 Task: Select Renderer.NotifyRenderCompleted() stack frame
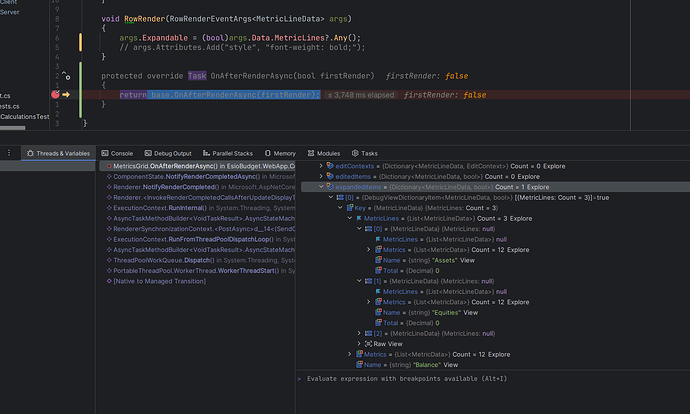click(x=197, y=187)
